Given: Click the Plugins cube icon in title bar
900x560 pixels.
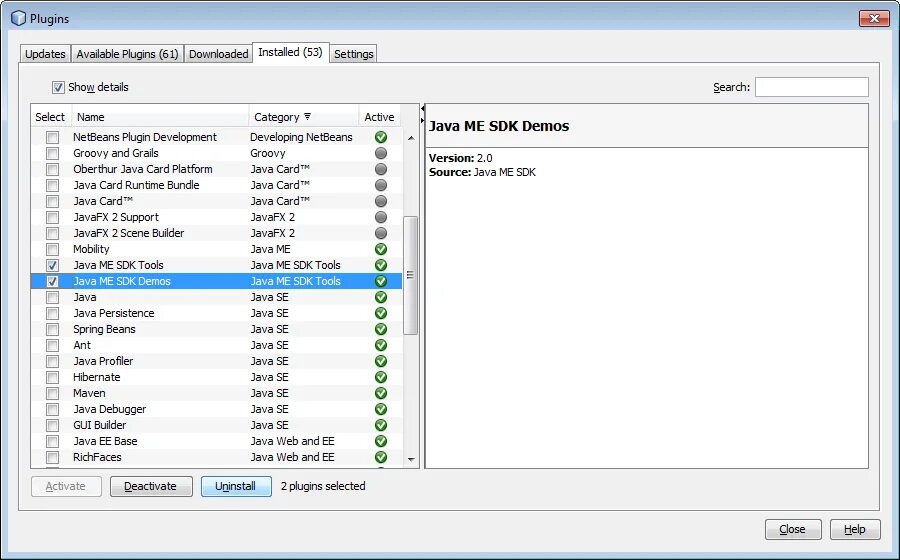Looking at the screenshot, I should 18,18.
